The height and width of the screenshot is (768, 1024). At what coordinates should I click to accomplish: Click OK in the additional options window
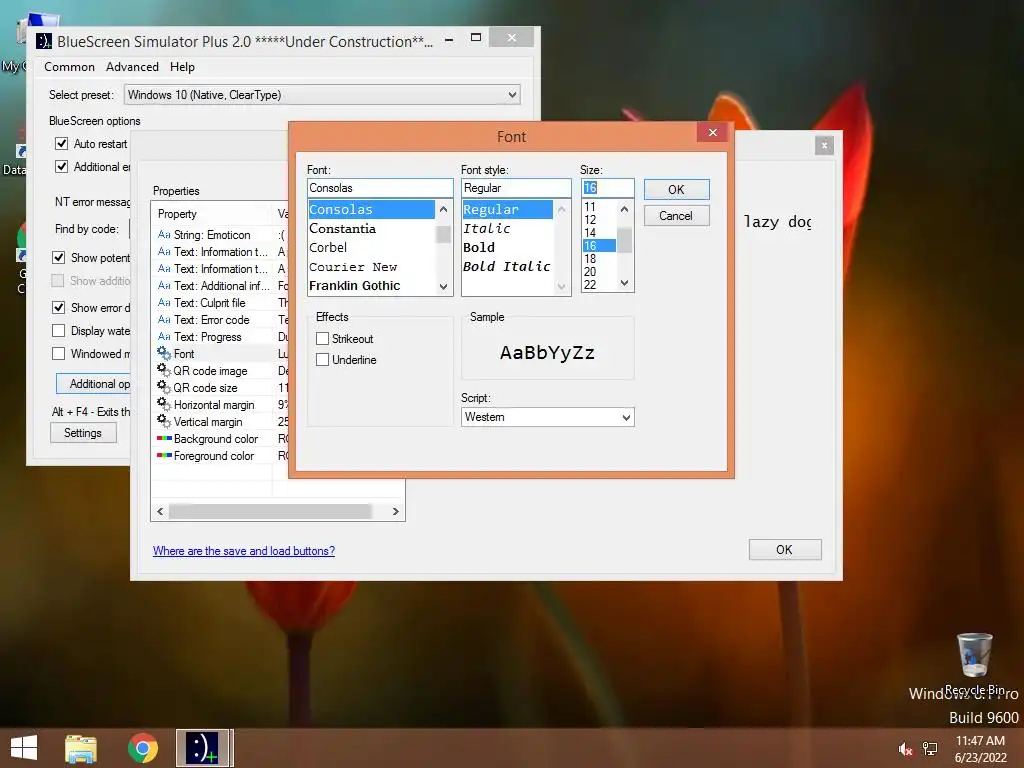tap(784, 550)
